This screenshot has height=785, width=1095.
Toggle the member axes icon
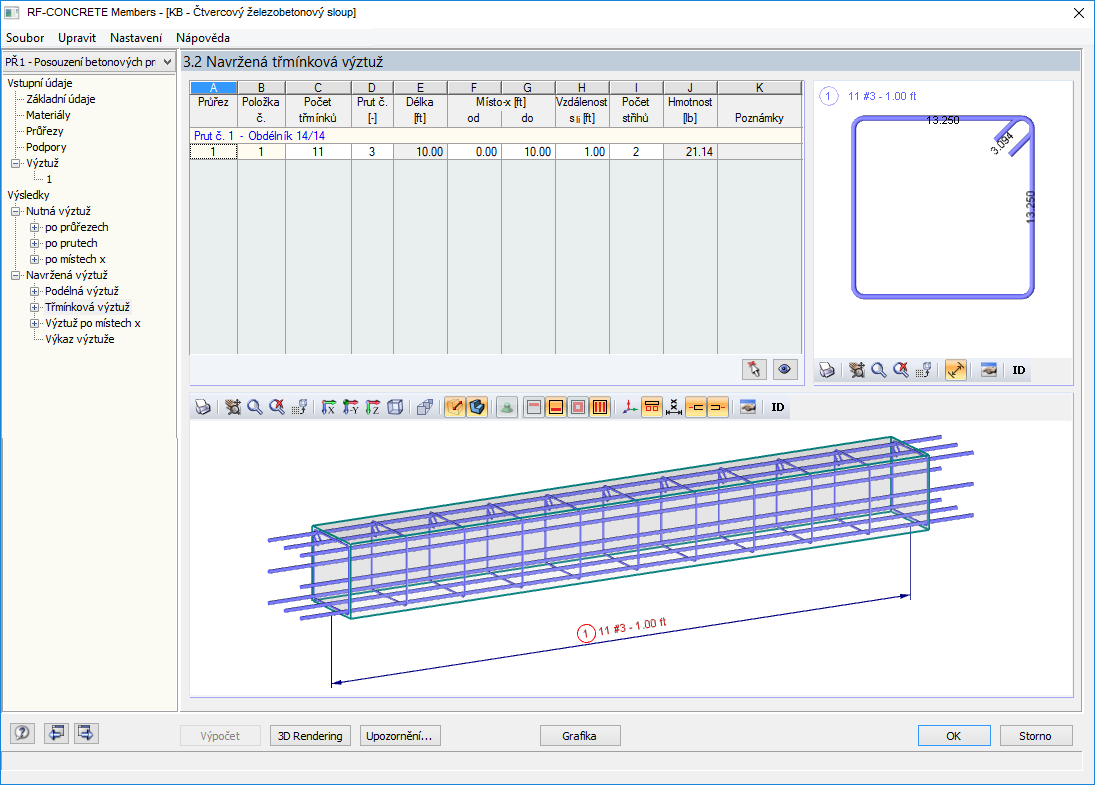(x=630, y=407)
